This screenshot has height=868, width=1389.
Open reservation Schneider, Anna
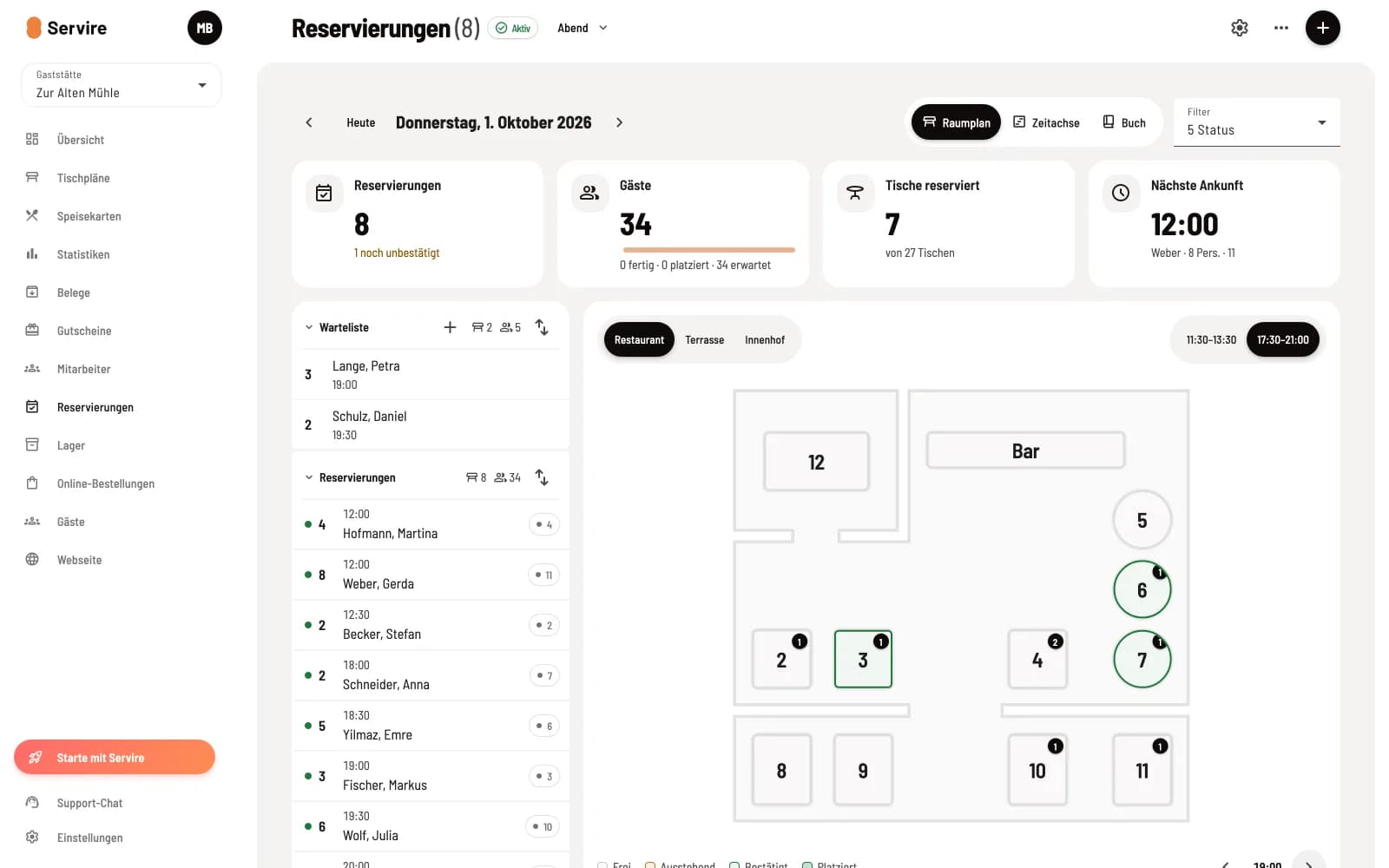click(431, 675)
